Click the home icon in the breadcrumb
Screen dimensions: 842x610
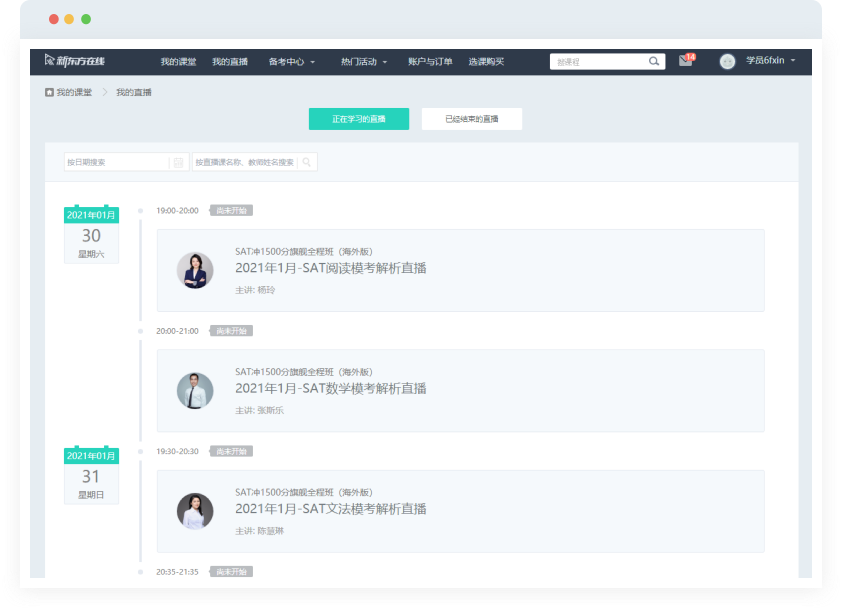pyautogui.click(x=50, y=92)
